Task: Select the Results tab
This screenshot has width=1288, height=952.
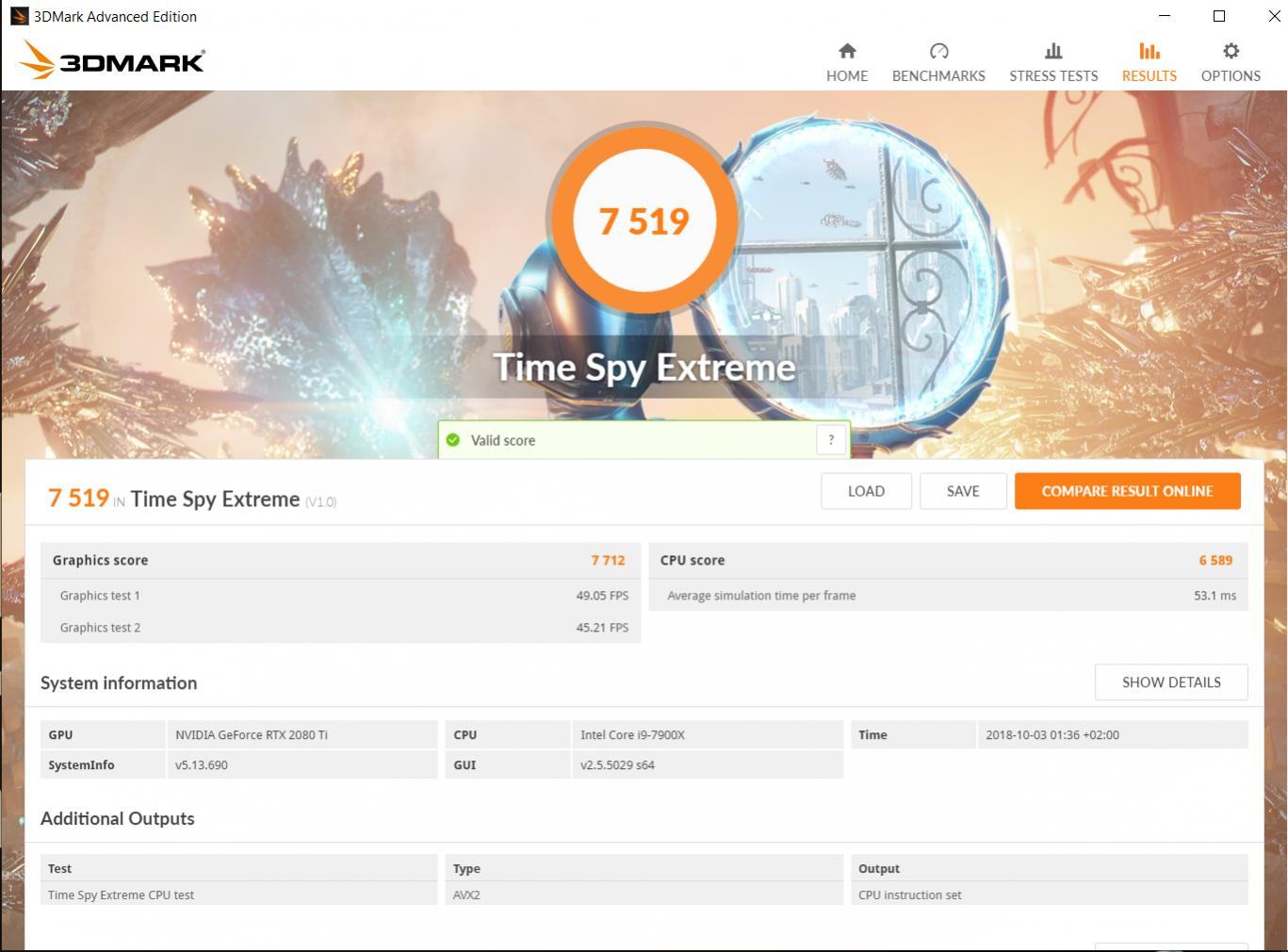Action: point(1149,62)
